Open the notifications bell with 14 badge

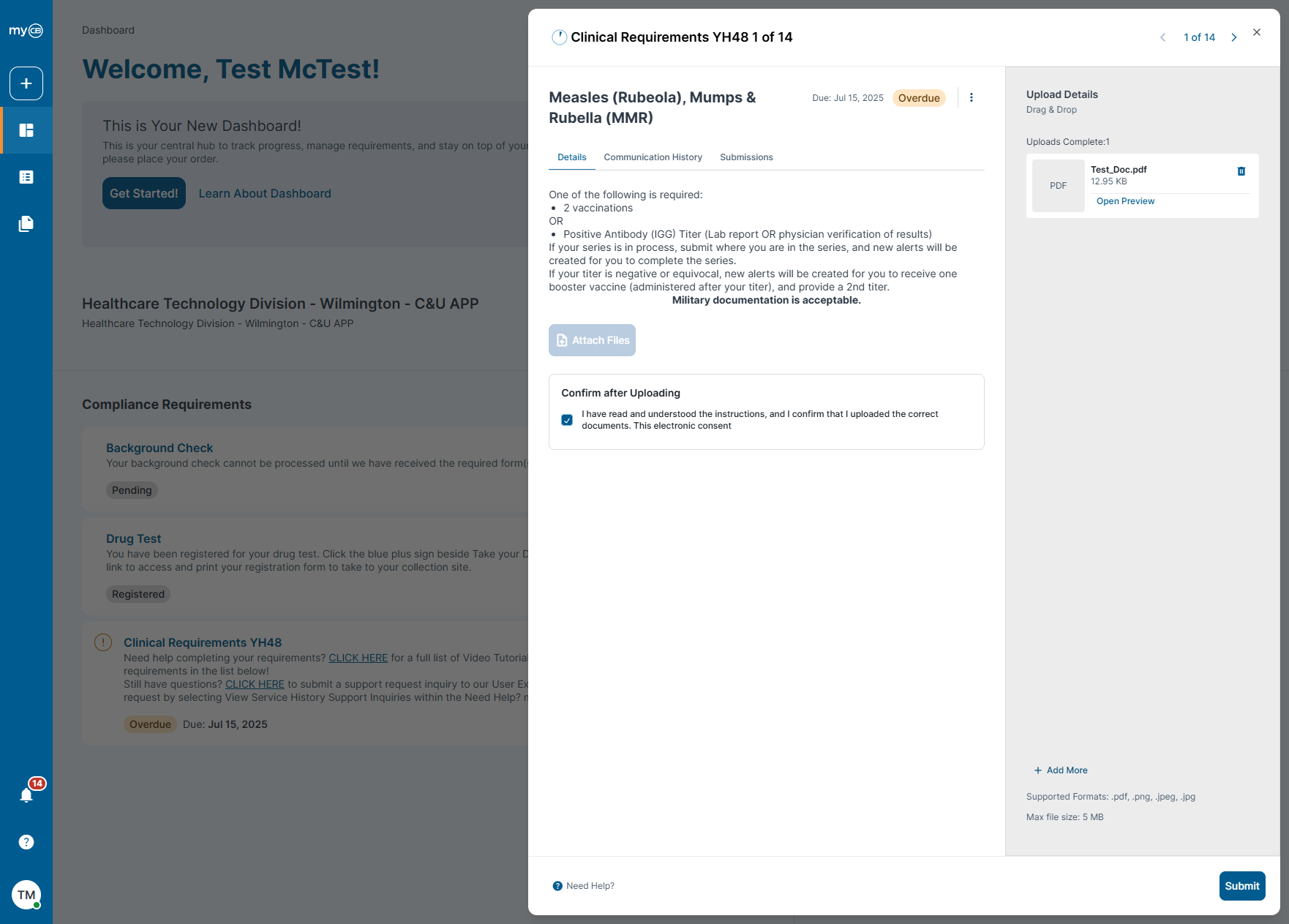point(26,795)
